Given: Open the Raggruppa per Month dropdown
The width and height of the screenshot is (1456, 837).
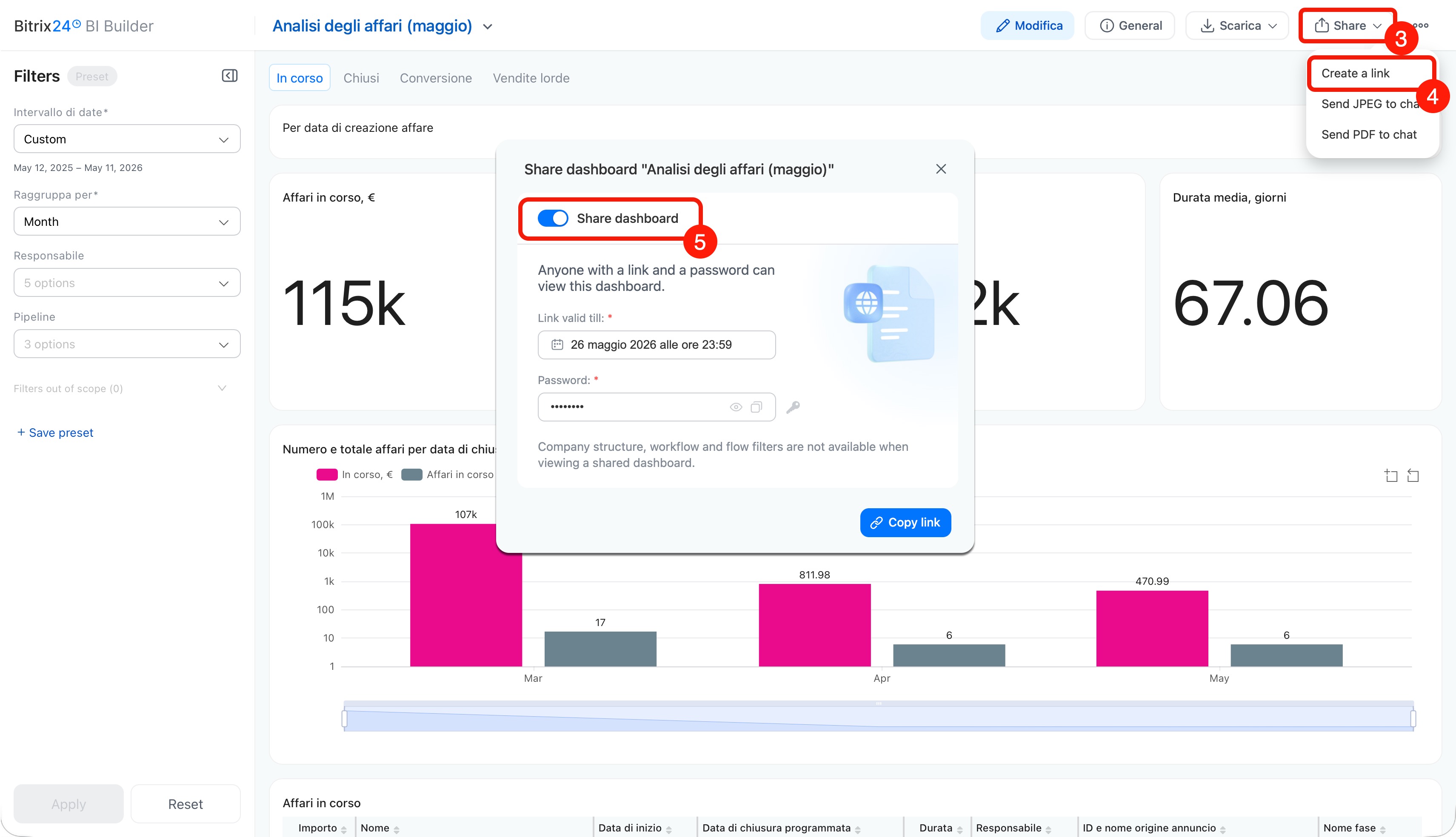Looking at the screenshot, I should (127, 221).
